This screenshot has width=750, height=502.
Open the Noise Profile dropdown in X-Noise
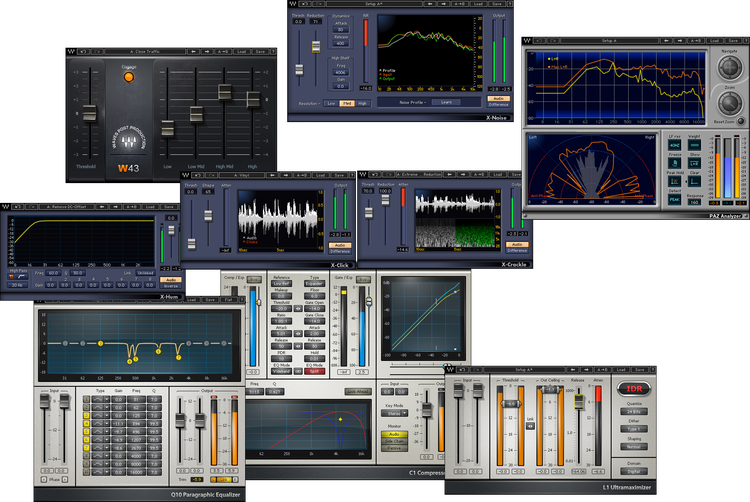coord(412,102)
